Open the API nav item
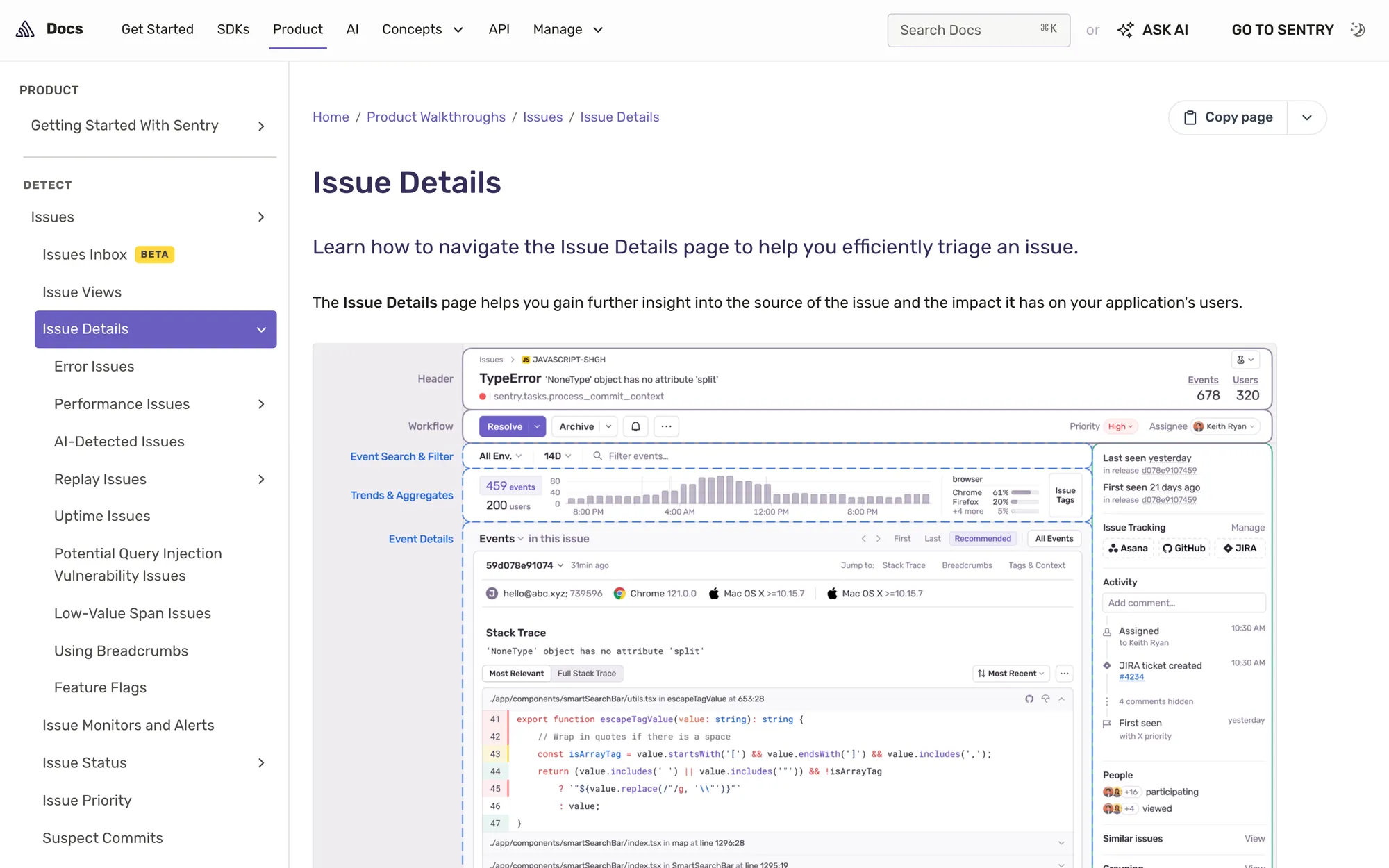1389x868 pixels. coord(499,29)
